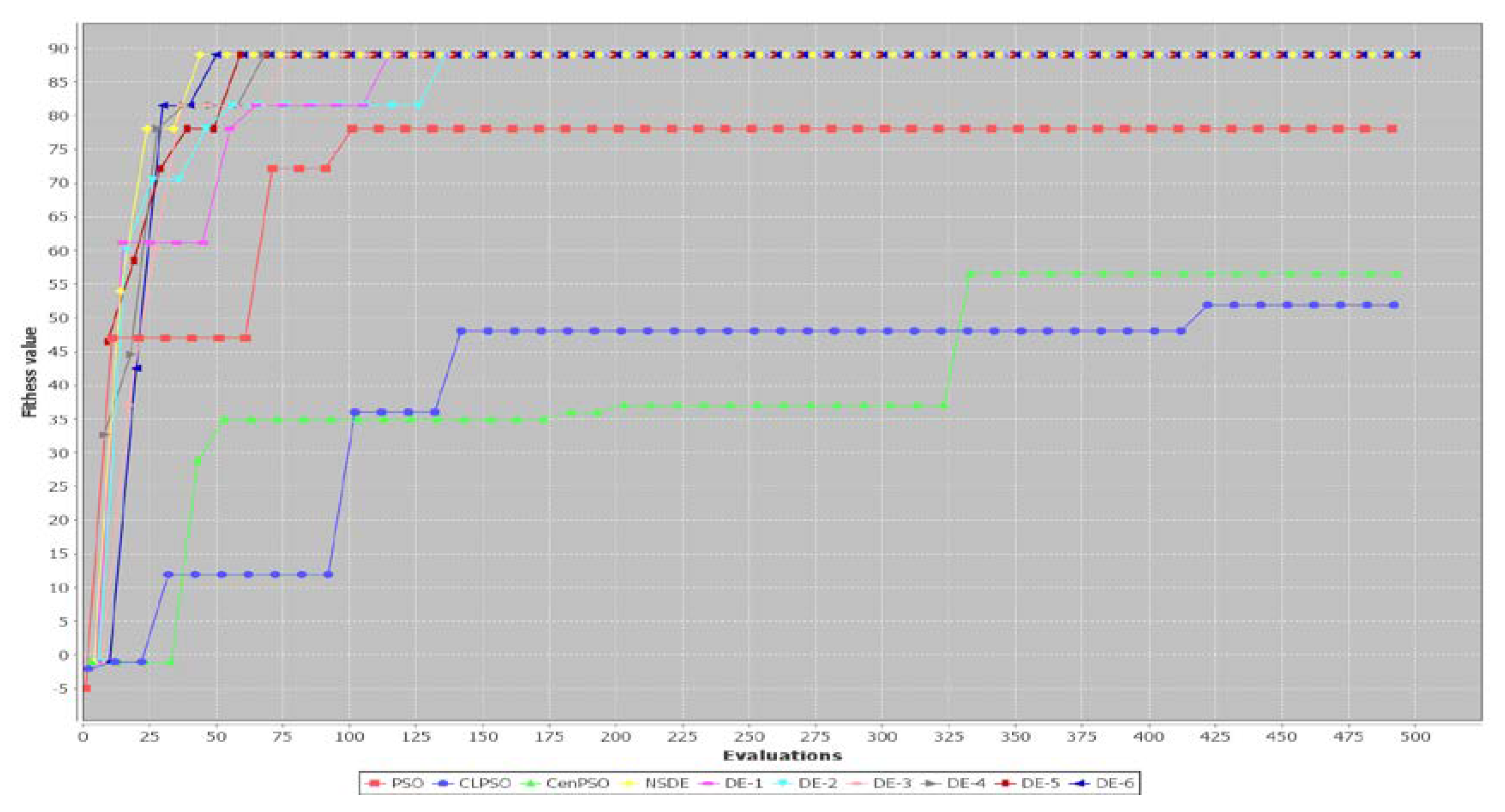The height and width of the screenshot is (812, 1505).
Task: Select the DE-3 legend label
Action: pyautogui.click(x=892, y=783)
